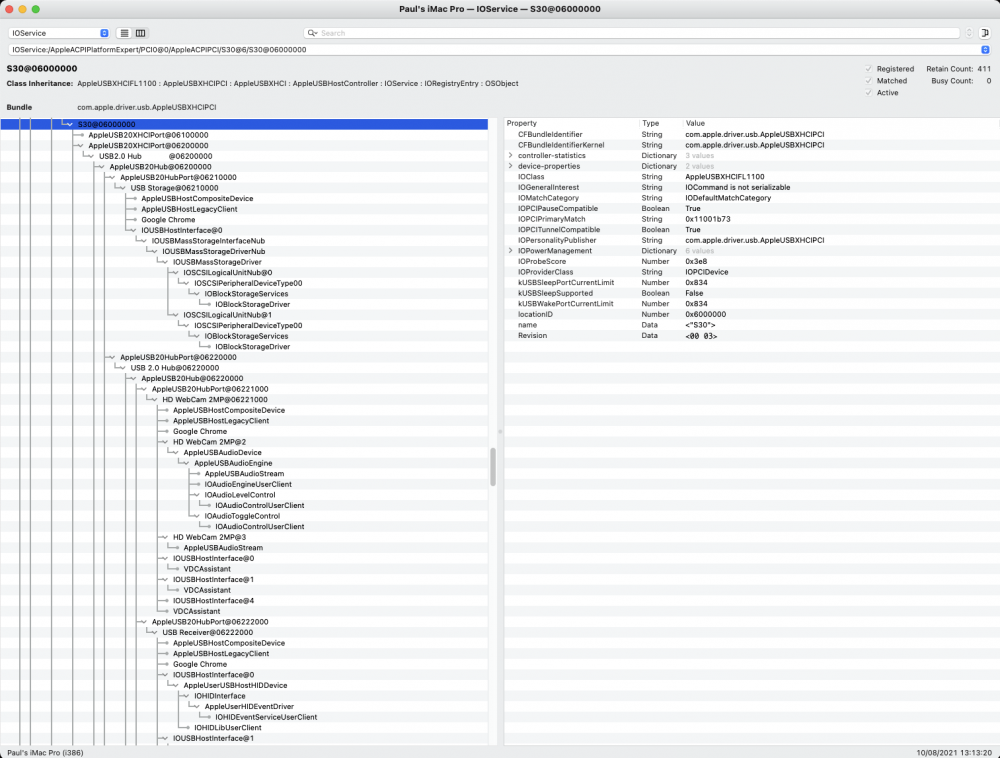Select the IOClass property row
Image resolution: width=1000 pixels, height=758 pixels.
pos(750,177)
